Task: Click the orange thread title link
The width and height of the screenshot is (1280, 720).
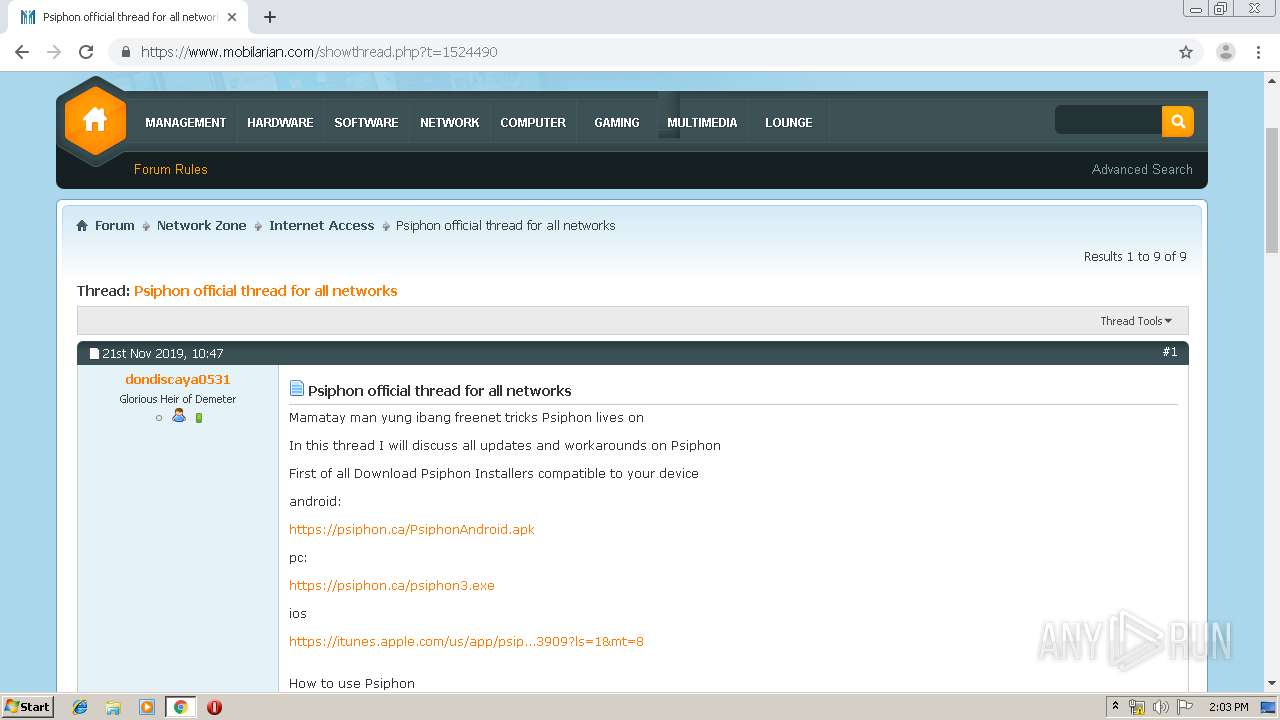Action: click(x=266, y=291)
